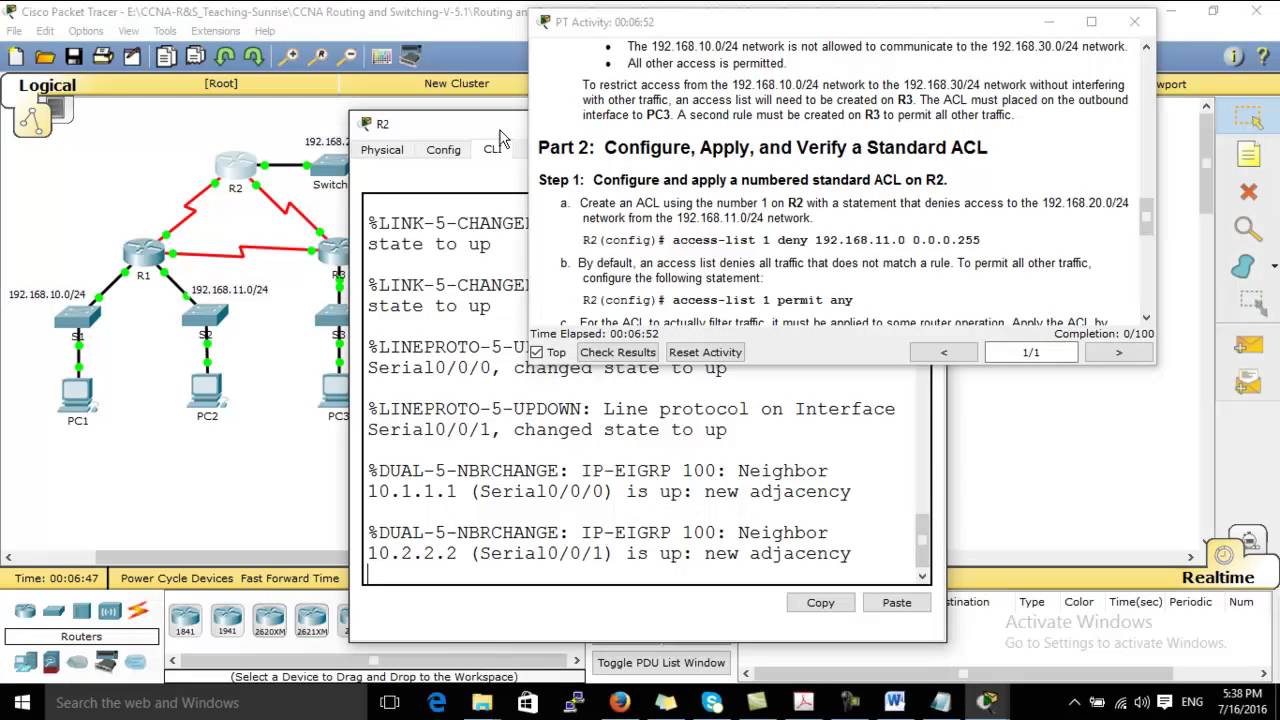Click R2 CLI scrollbar down arrow
The image size is (1280, 720).
922,576
